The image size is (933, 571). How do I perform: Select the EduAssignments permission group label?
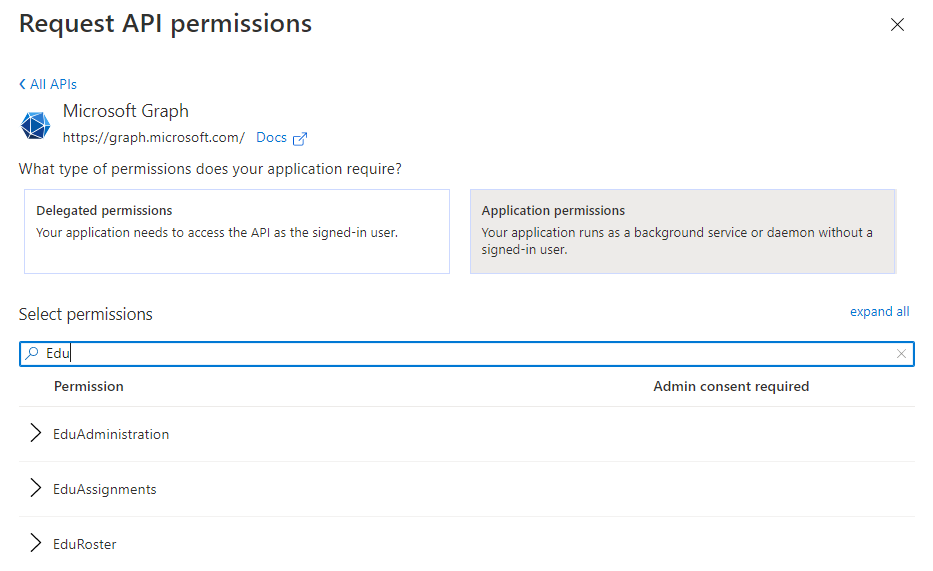click(x=105, y=489)
